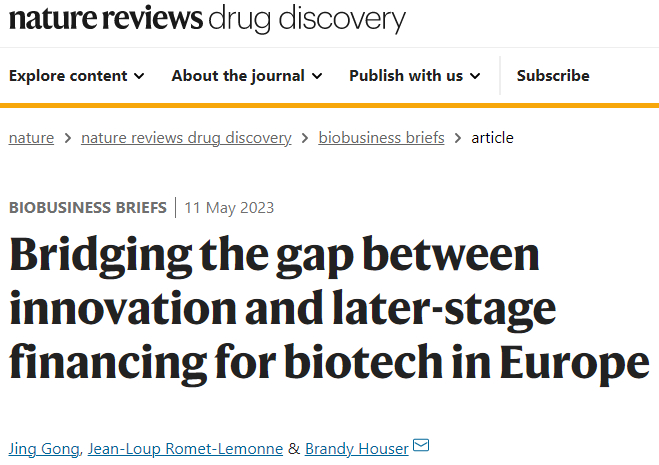Open the About the journal menu

238,76
